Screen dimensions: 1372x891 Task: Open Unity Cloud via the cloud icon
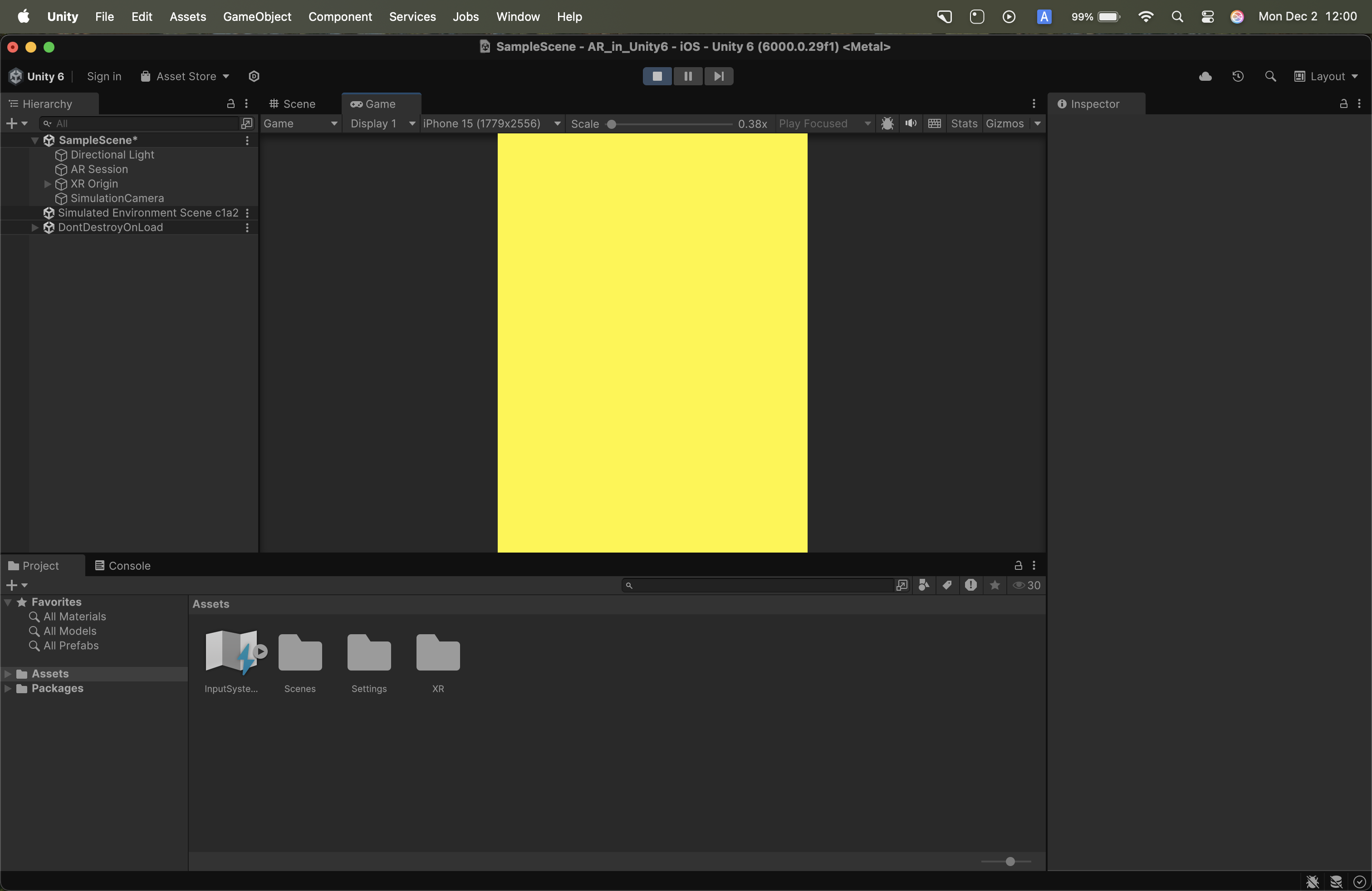(1205, 77)
